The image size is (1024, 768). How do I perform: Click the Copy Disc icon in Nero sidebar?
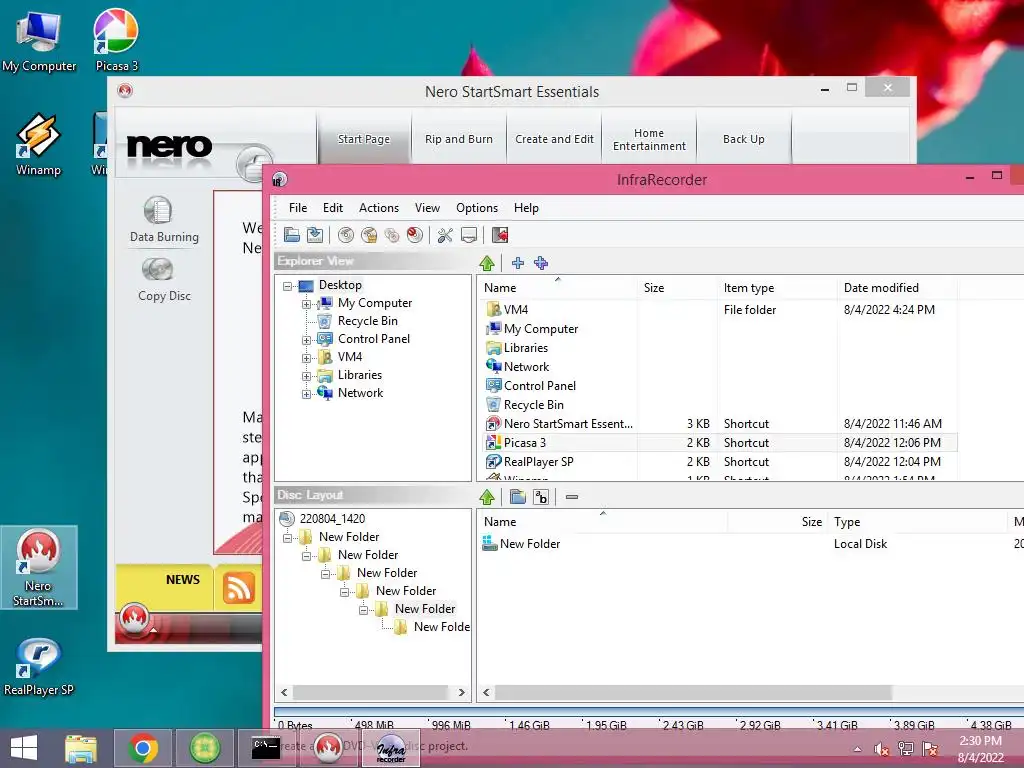coord(157,269)
